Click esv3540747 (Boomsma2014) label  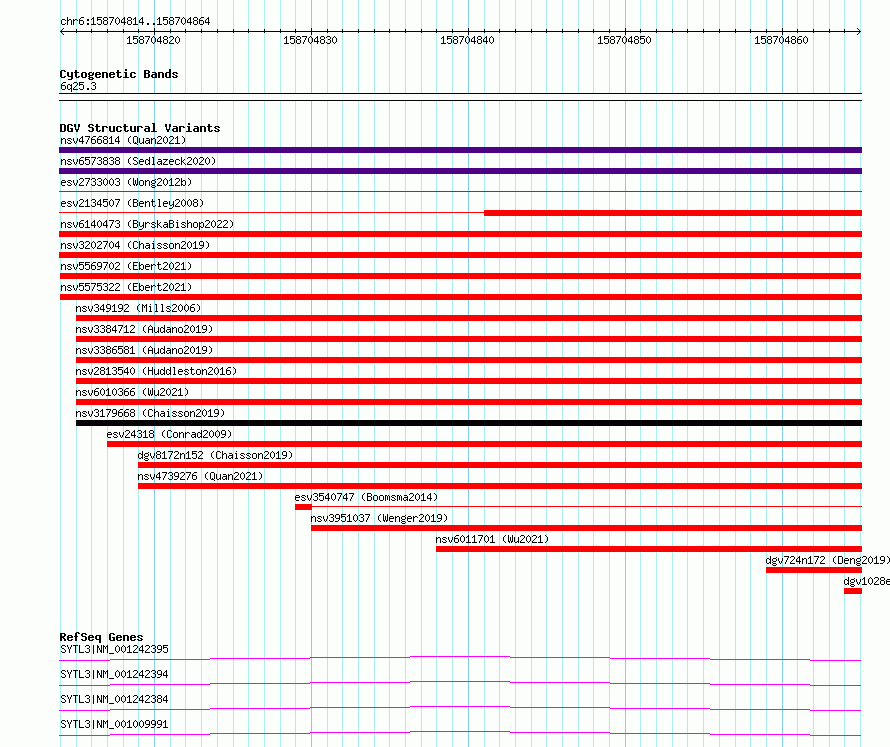click(x=366, y=497)
